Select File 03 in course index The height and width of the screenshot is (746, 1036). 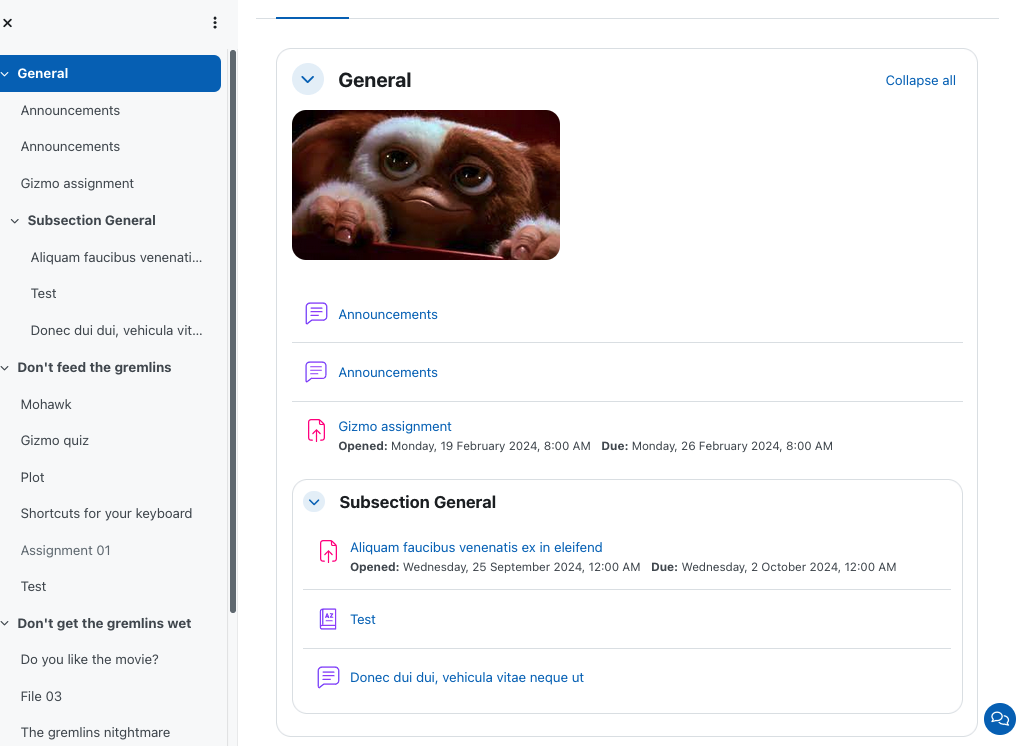click(x=41, y=696)
